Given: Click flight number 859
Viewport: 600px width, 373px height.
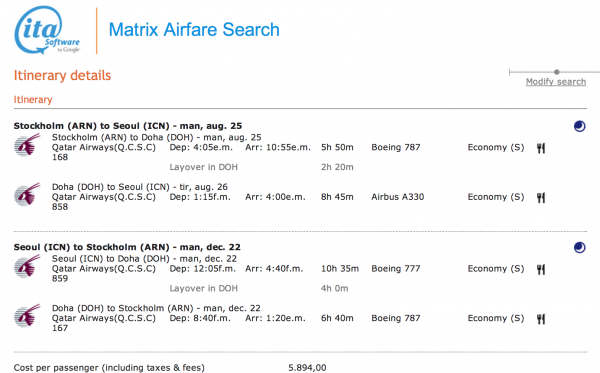Looking at the screenshot, I should click(60, 279).
